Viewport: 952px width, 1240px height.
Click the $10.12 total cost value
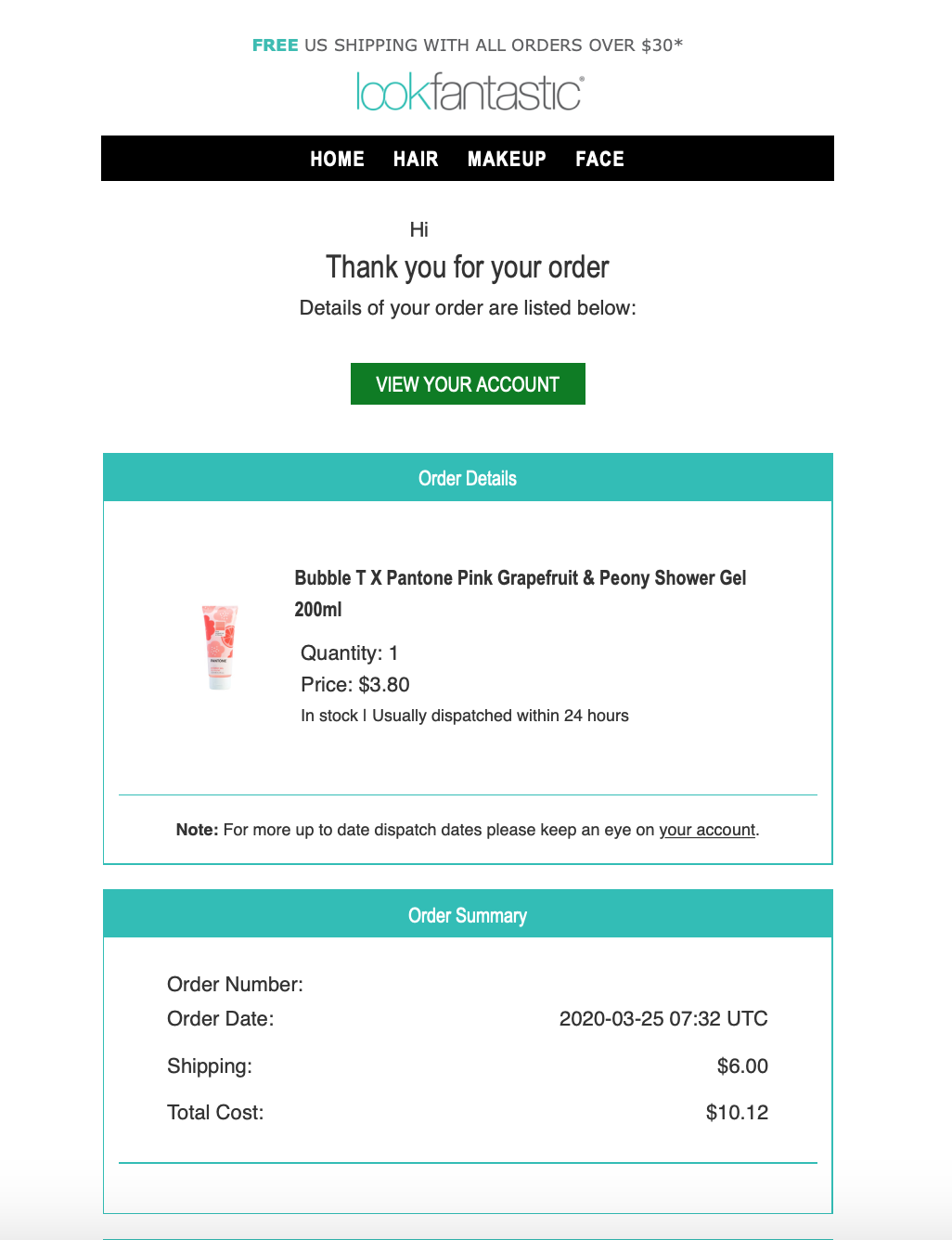(737, 1112)
